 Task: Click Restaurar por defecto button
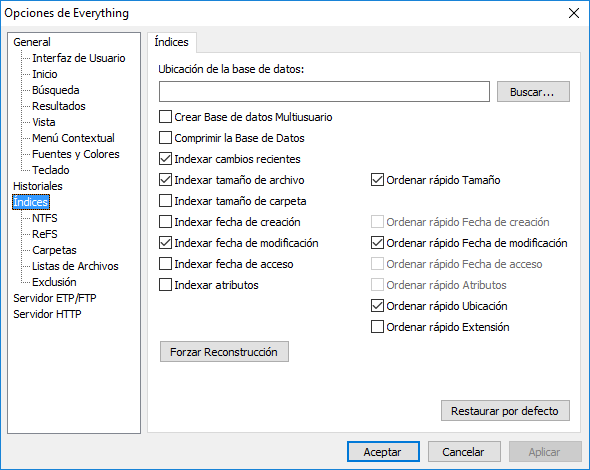click(505, 411)
